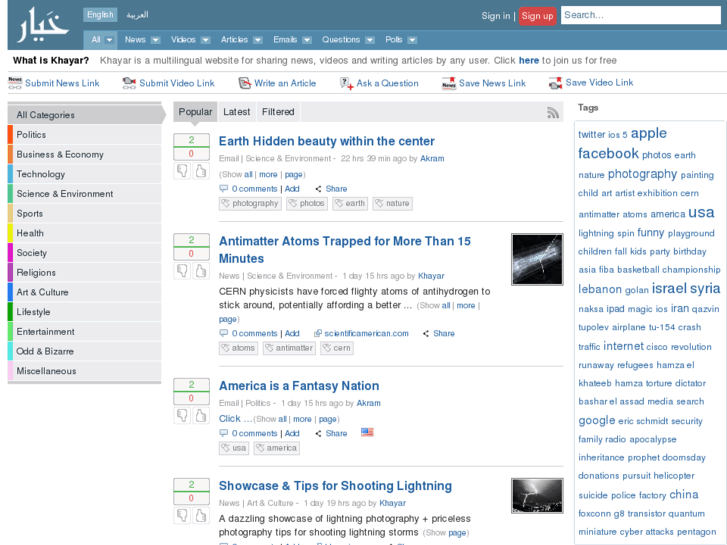
Task: Thumbs up America is a Fantasy Nation
Action: 201,416
